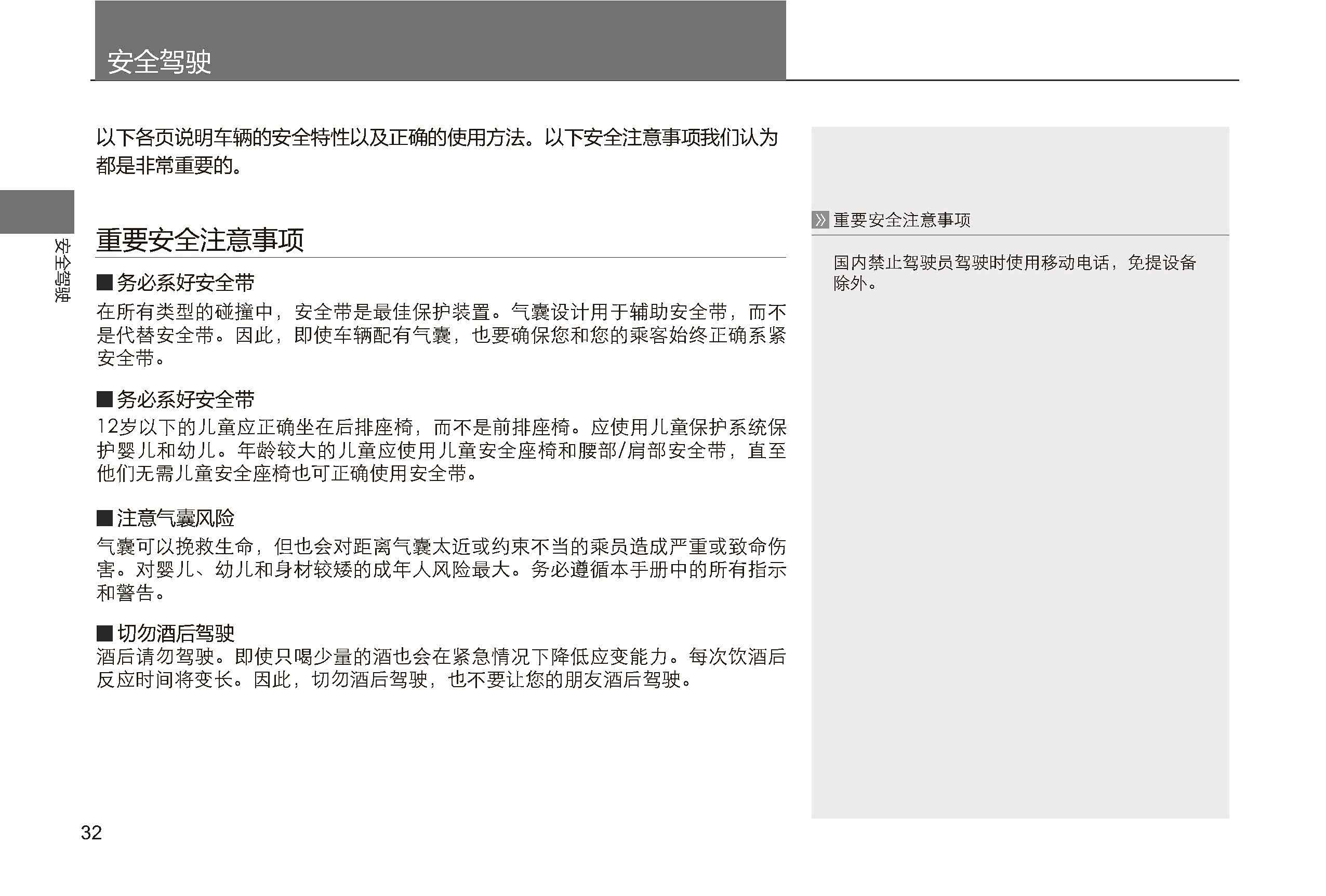Click square bullet before first 务必系好安全带 heading
1326x896 pixels.
pyautogui.click(x=104, y=283)
